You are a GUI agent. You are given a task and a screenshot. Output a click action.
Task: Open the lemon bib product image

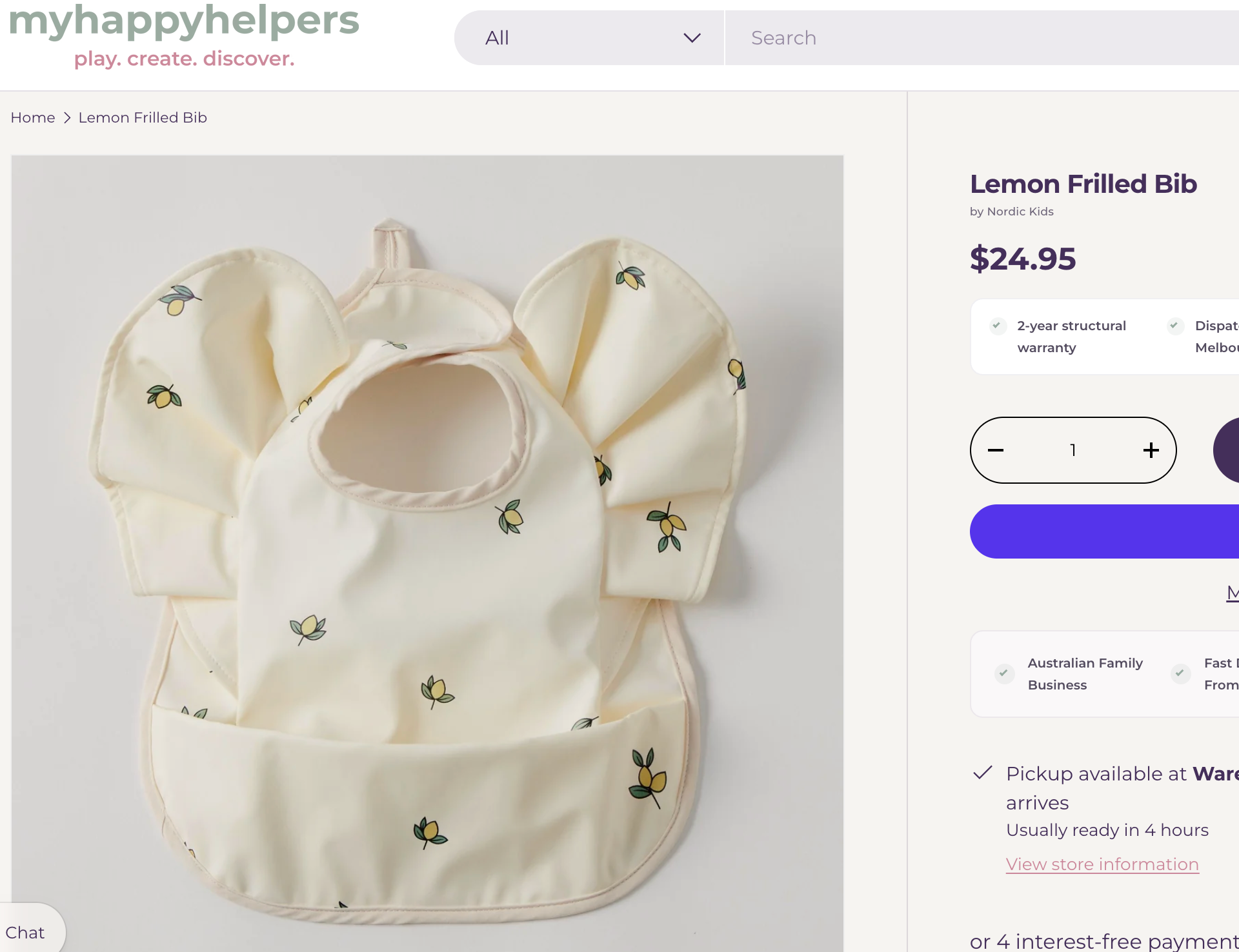[427, 553]
